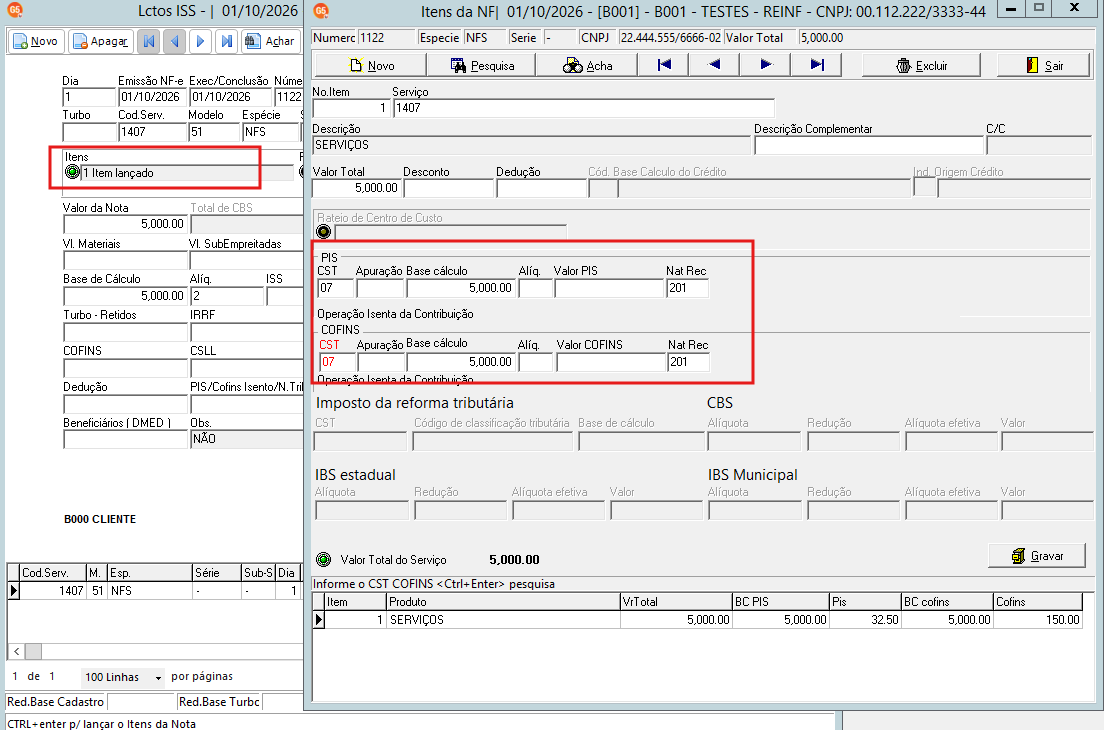1104x730 pixels.
Task: Open 100 Linhas per-page dropdown
Action: [x=123, y=677]
